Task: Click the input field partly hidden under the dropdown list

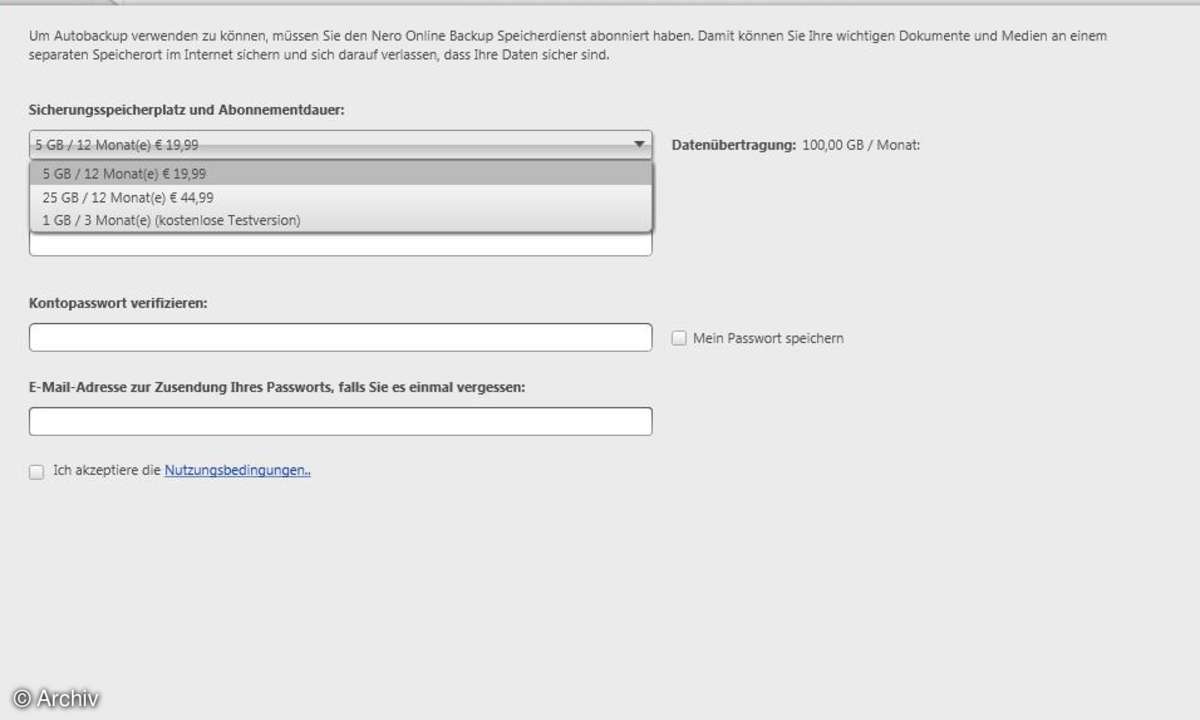Action: (341, 245)
